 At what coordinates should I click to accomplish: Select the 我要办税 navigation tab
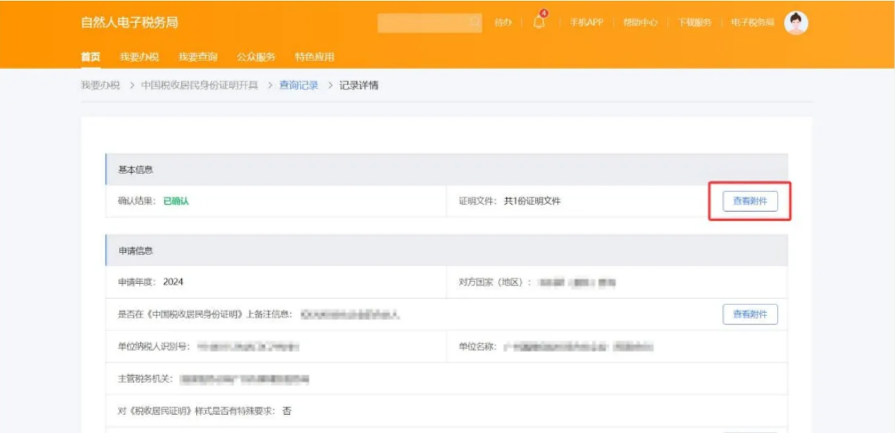coord(139,57)
